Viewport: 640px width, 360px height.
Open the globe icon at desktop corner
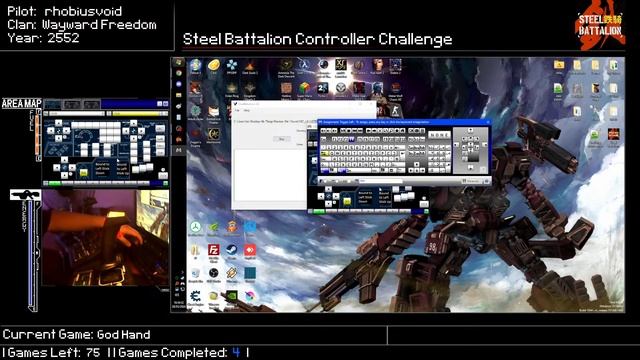[x=196, y=65]
